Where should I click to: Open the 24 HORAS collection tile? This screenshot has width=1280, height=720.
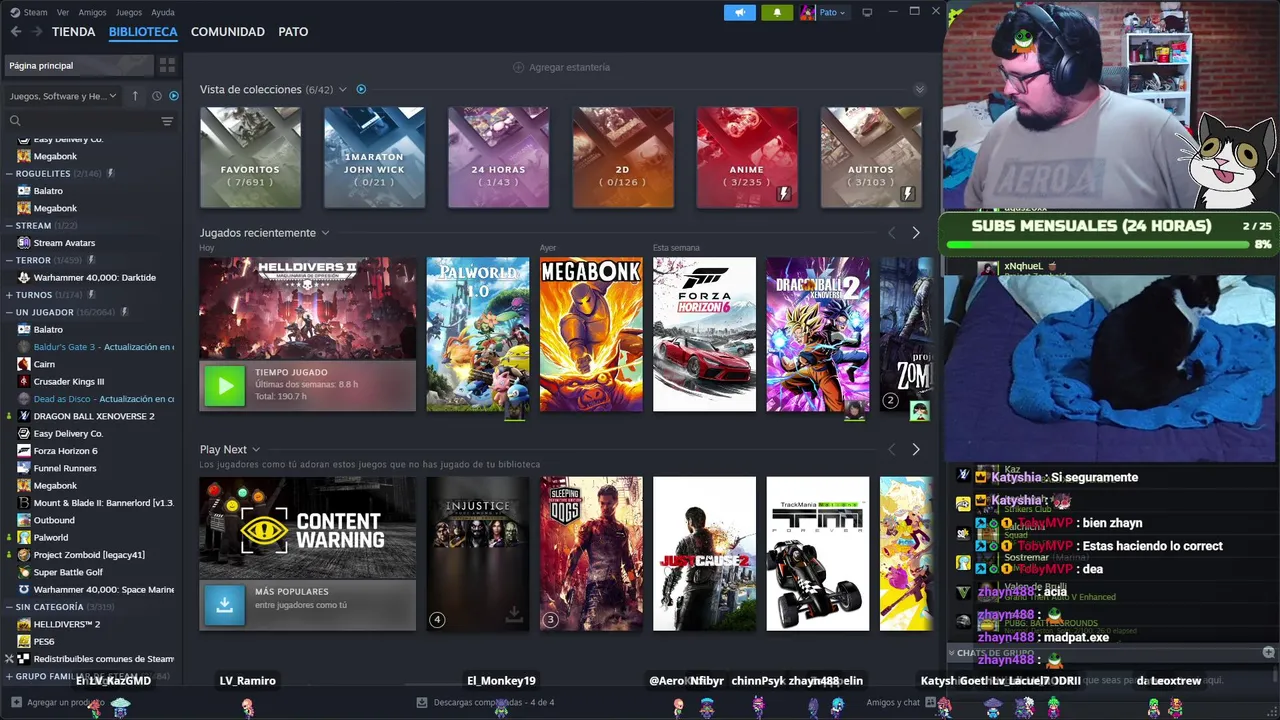[x=498, y=158]
